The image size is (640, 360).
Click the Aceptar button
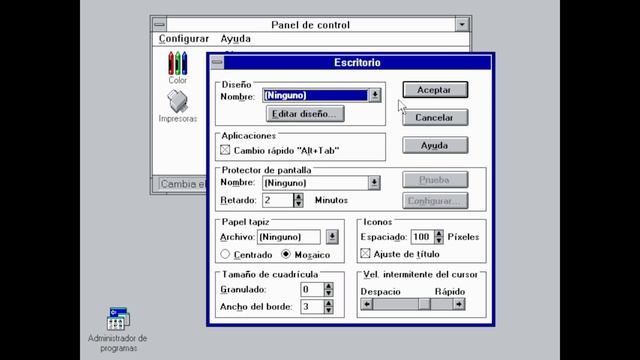click(x=435, y=90)
